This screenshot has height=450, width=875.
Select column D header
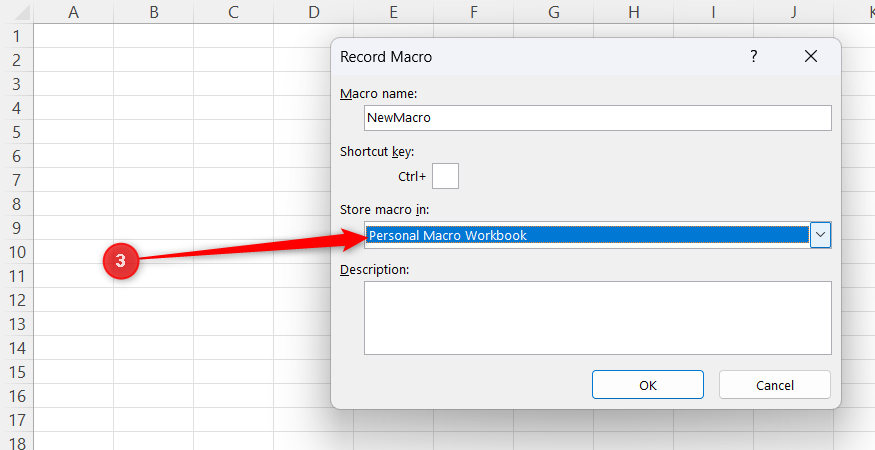(314, 12)
